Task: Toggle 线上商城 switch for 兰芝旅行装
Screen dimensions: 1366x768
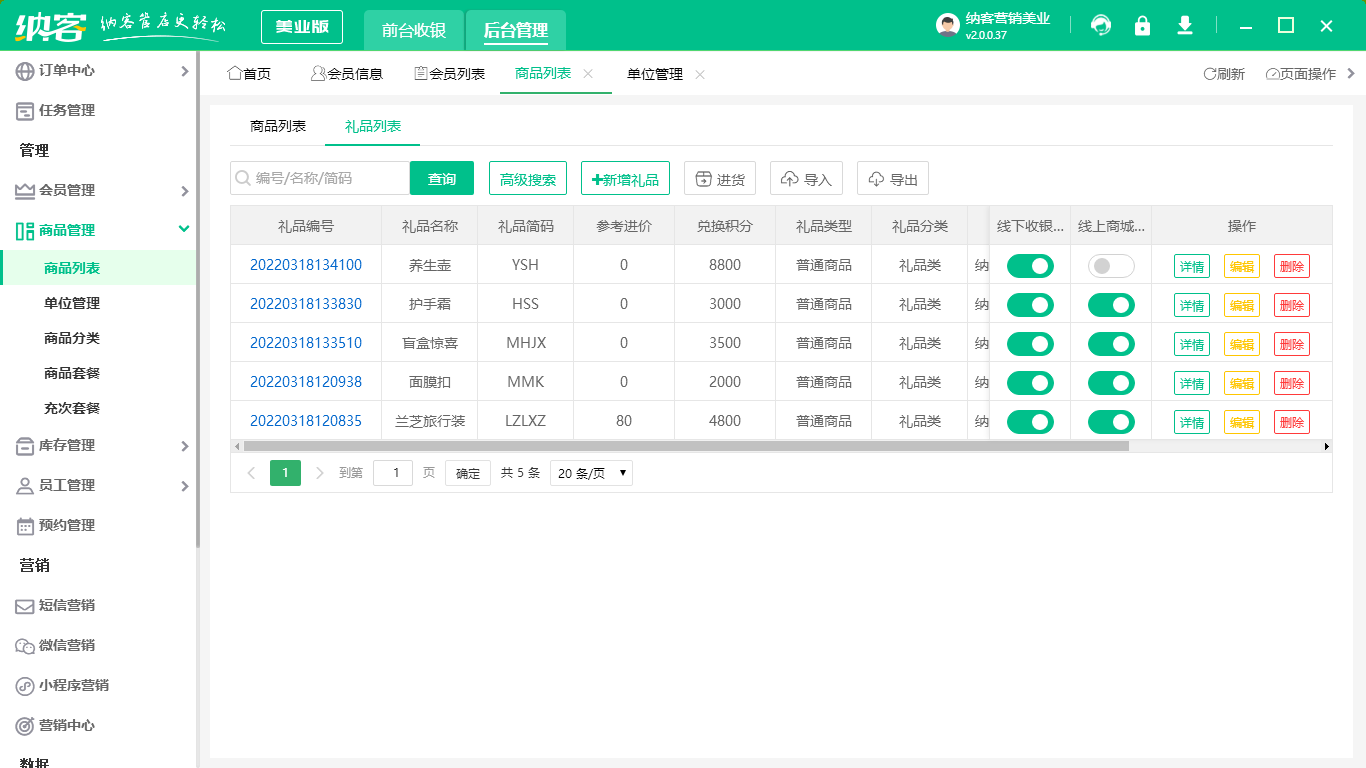Action: click(x=1111, y=422)
